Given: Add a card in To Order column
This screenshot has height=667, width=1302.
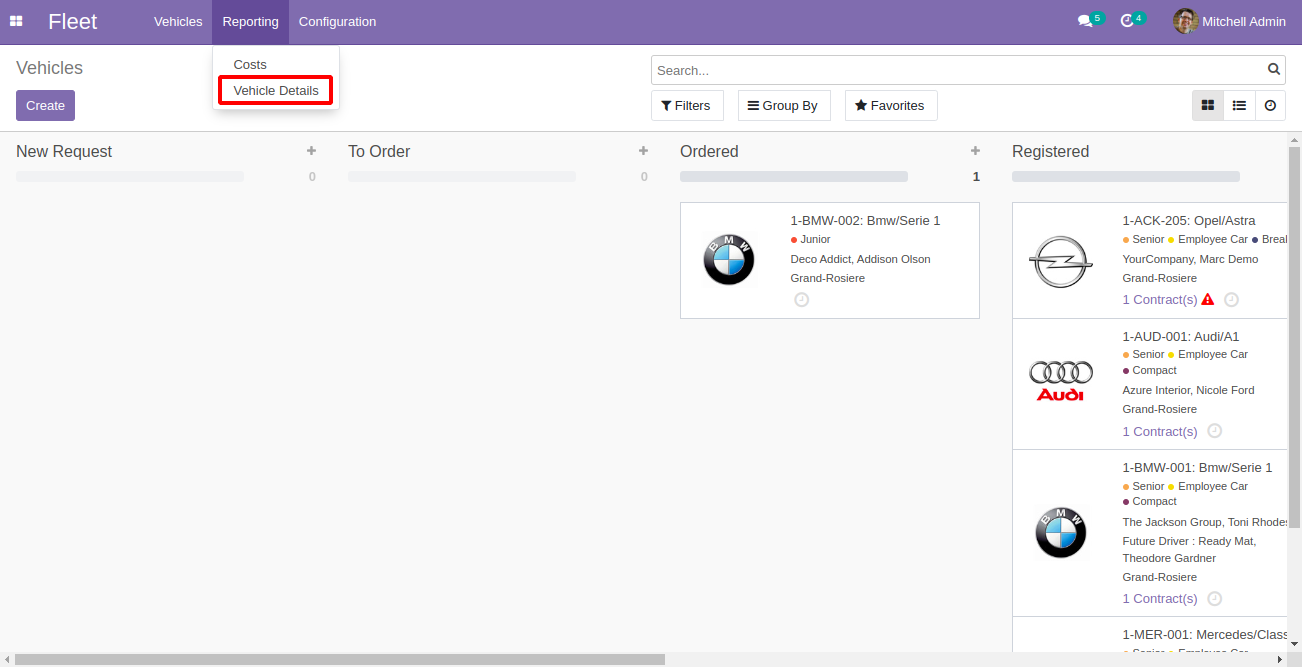Looking at the screenshot, I should pyautogui.click(x=643, y=151).
